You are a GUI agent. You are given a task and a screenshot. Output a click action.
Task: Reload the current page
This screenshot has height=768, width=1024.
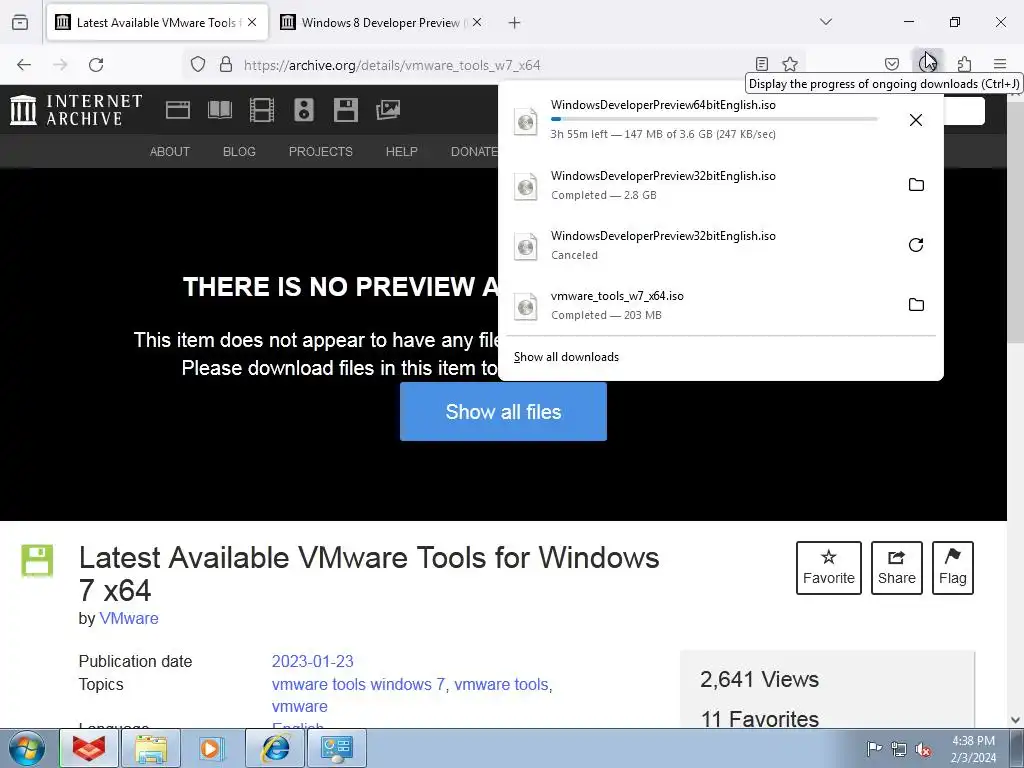[96, 64]
